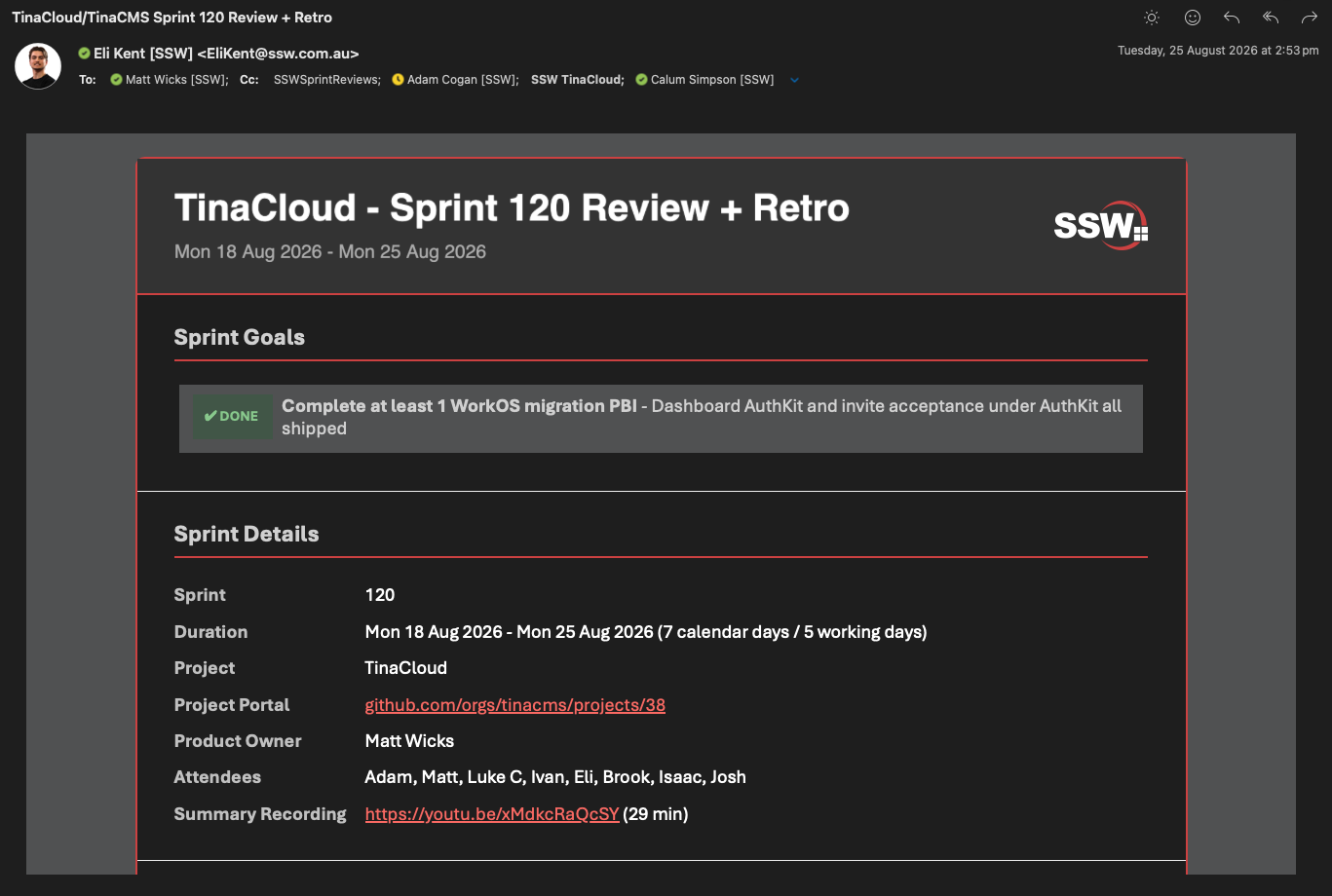The image size is (1332, 896).
Task: Click the 'Product Owner' row label
Action: pyautogui.click(x=238, y=741)
